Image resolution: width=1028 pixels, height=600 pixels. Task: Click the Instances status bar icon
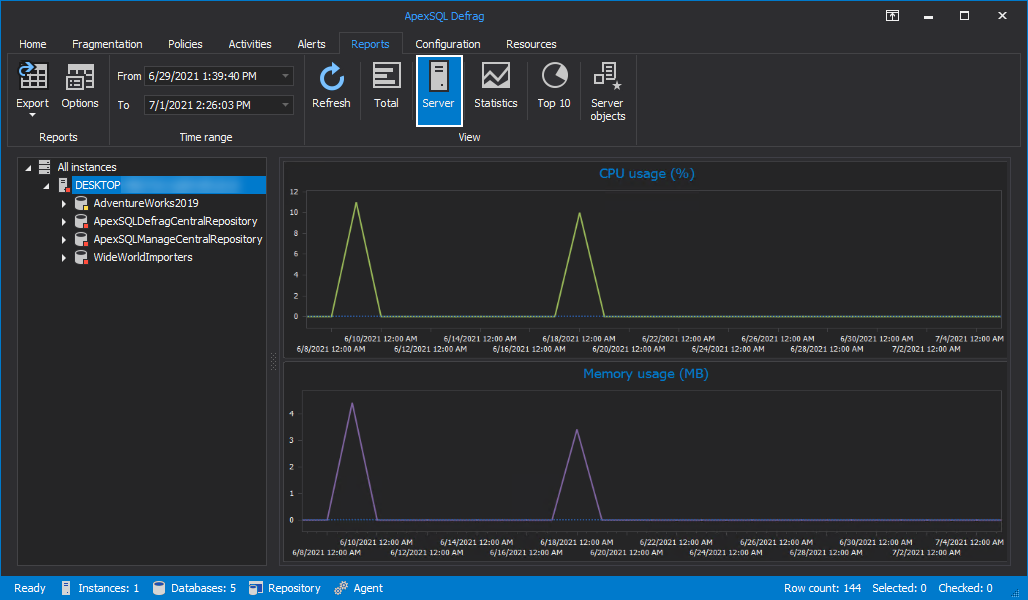(66, 588)
